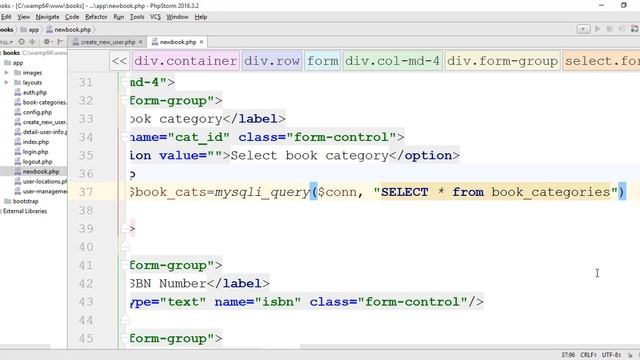This screenshot has width=640, height=360.
Task: Click the << breadcrumb scroll button
Action: [x=120, y=61]
